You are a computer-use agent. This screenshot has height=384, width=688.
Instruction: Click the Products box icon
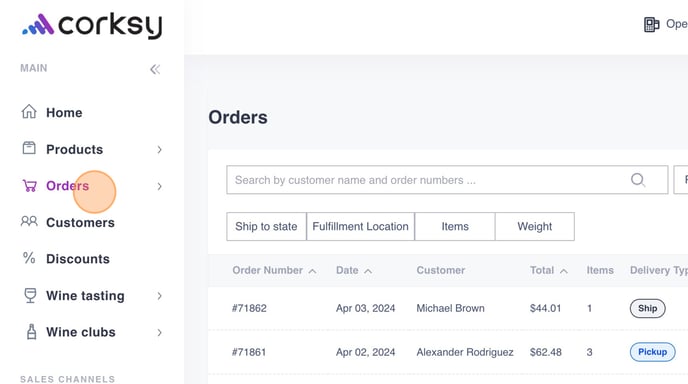pos(29,148)
